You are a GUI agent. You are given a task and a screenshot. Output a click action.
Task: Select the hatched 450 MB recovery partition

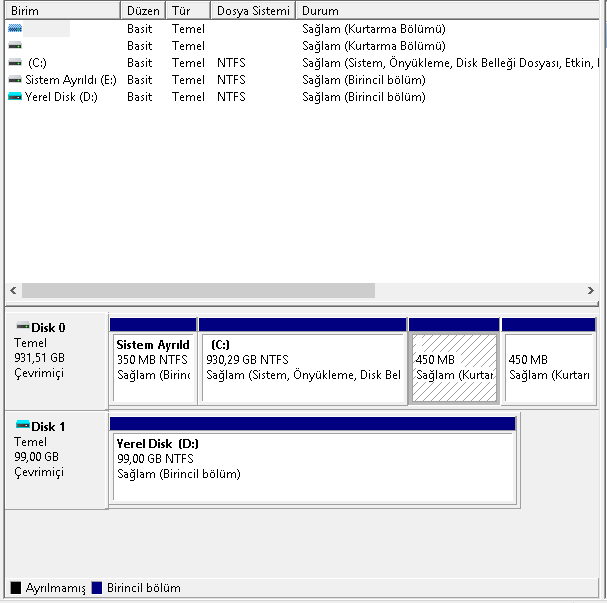point(454,361)
